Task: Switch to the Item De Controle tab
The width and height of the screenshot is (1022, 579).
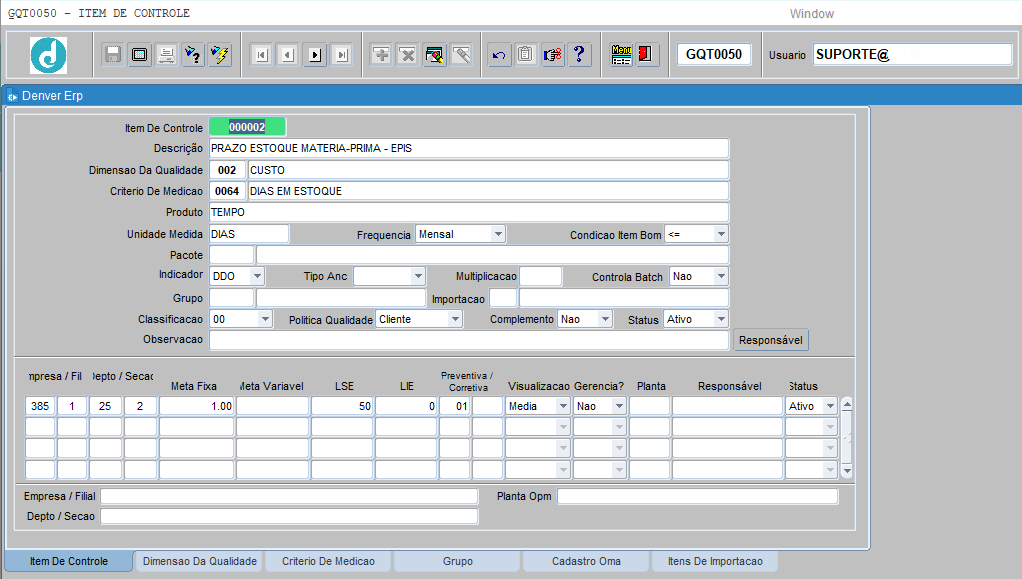Action: coord(69,561)
